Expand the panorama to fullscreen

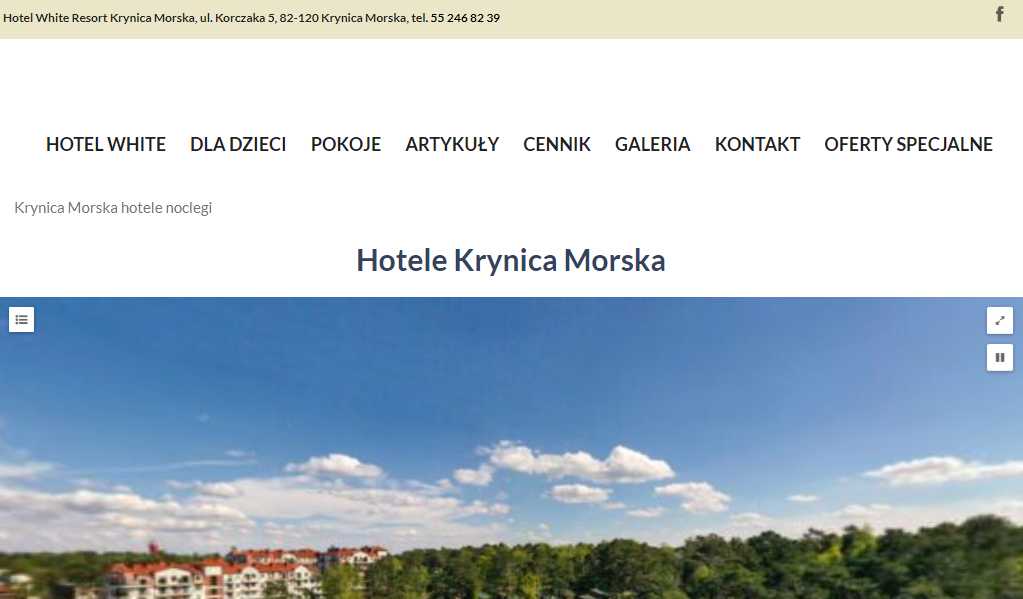pyautogui.click(x=1000, y=320)
